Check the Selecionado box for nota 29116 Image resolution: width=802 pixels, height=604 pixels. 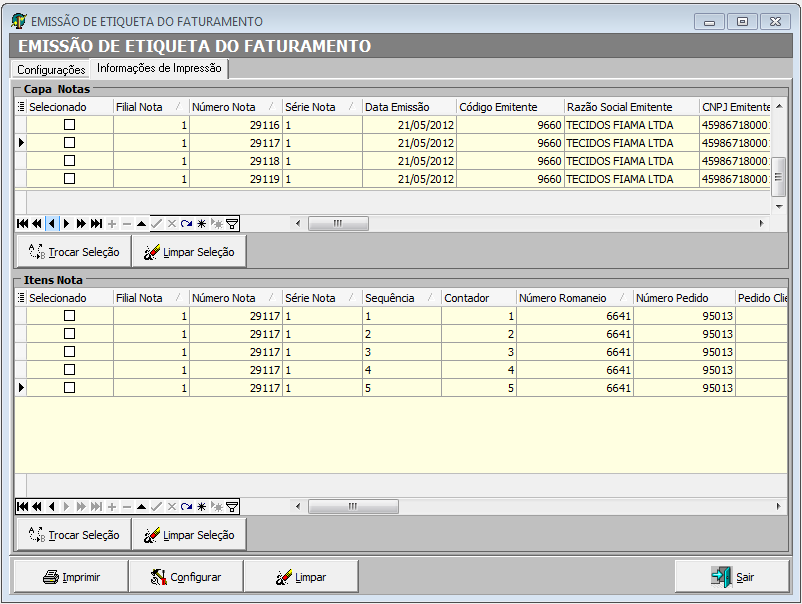point(69,125)
